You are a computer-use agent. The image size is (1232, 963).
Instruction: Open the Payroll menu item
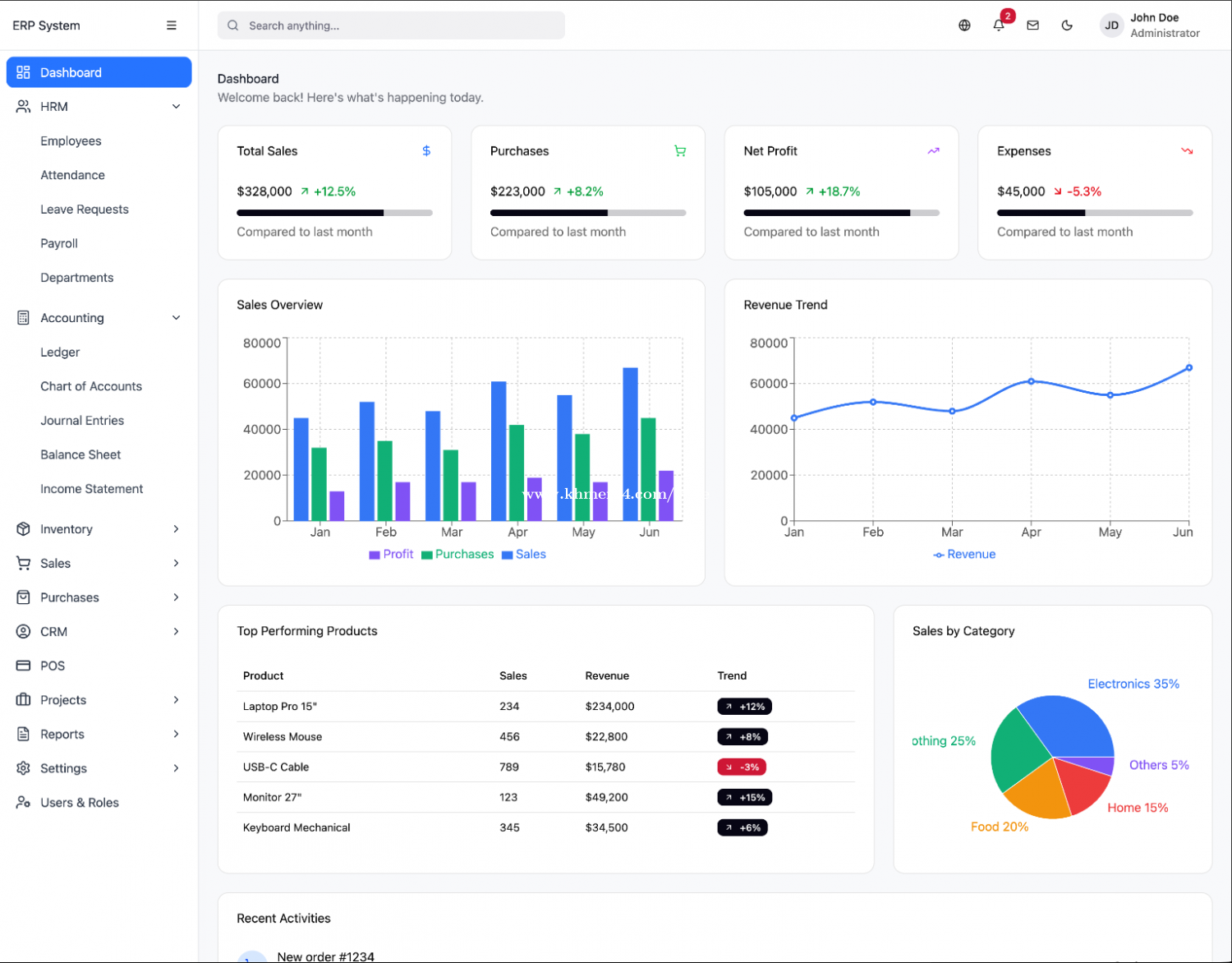(59, 244)
